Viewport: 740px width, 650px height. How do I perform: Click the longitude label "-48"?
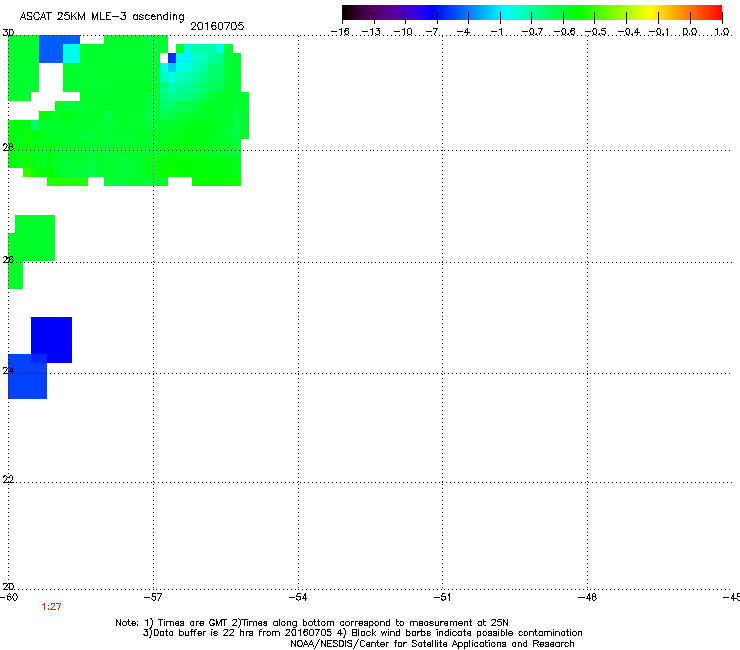[587, 597]
